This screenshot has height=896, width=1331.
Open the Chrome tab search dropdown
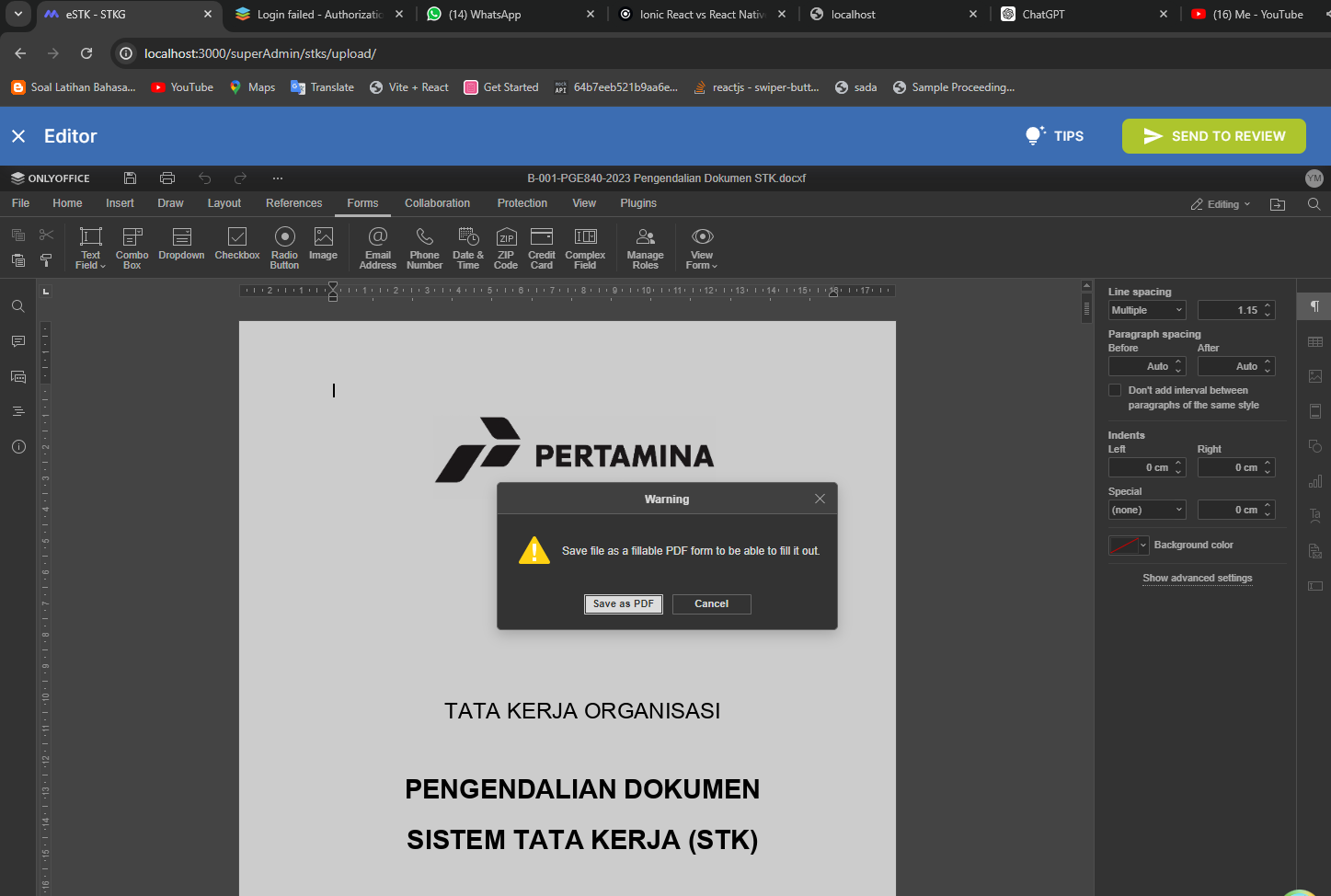click(17, 14)
